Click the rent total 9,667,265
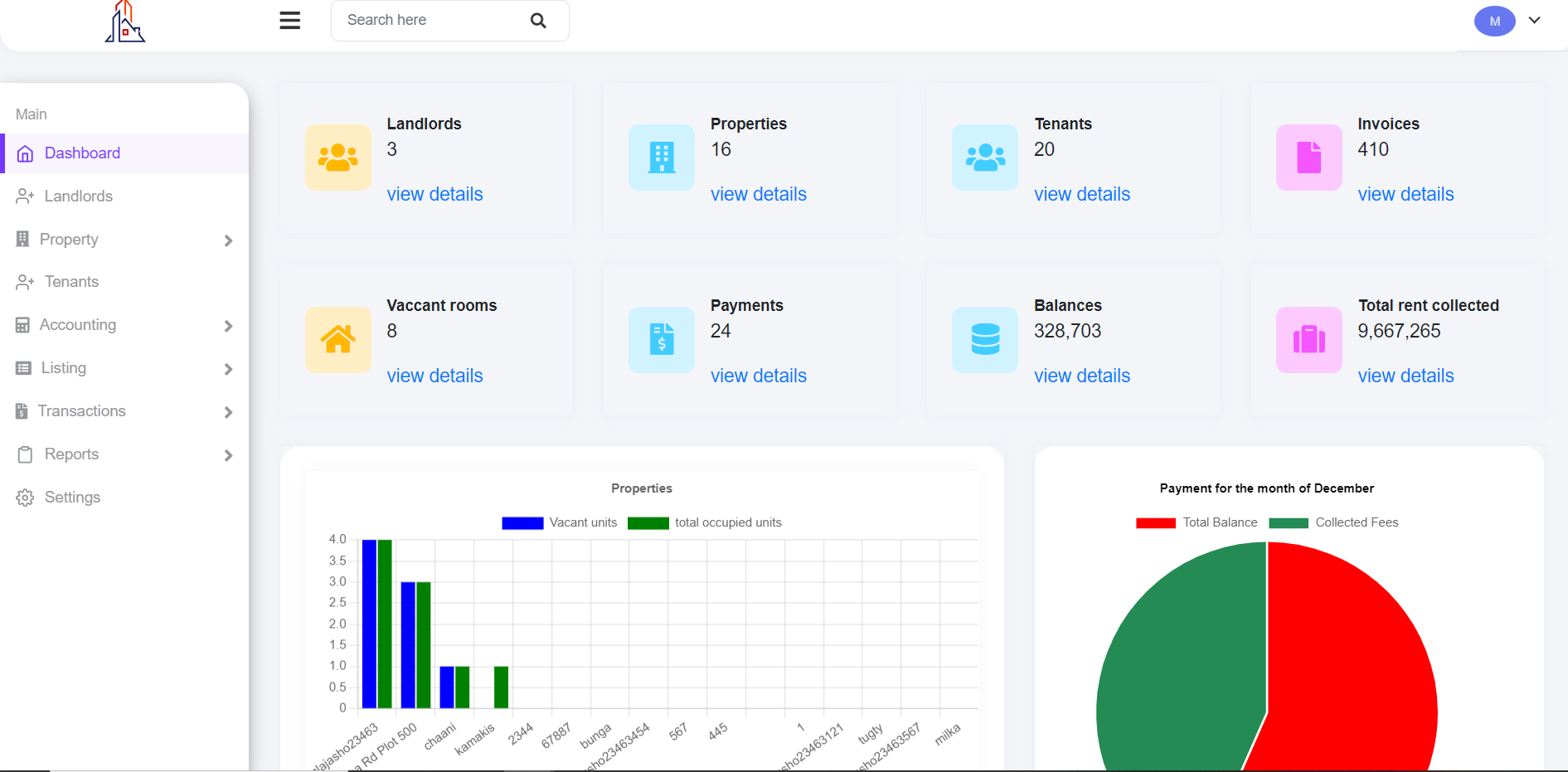The width and height of the screenshot is (1568, 772). coord(1399,331)
